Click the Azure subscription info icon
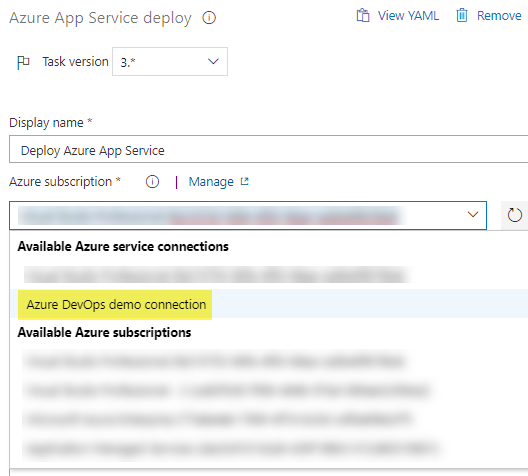This screenshot has height=476, width=528. pyautogui.click(x=152, y=182)
